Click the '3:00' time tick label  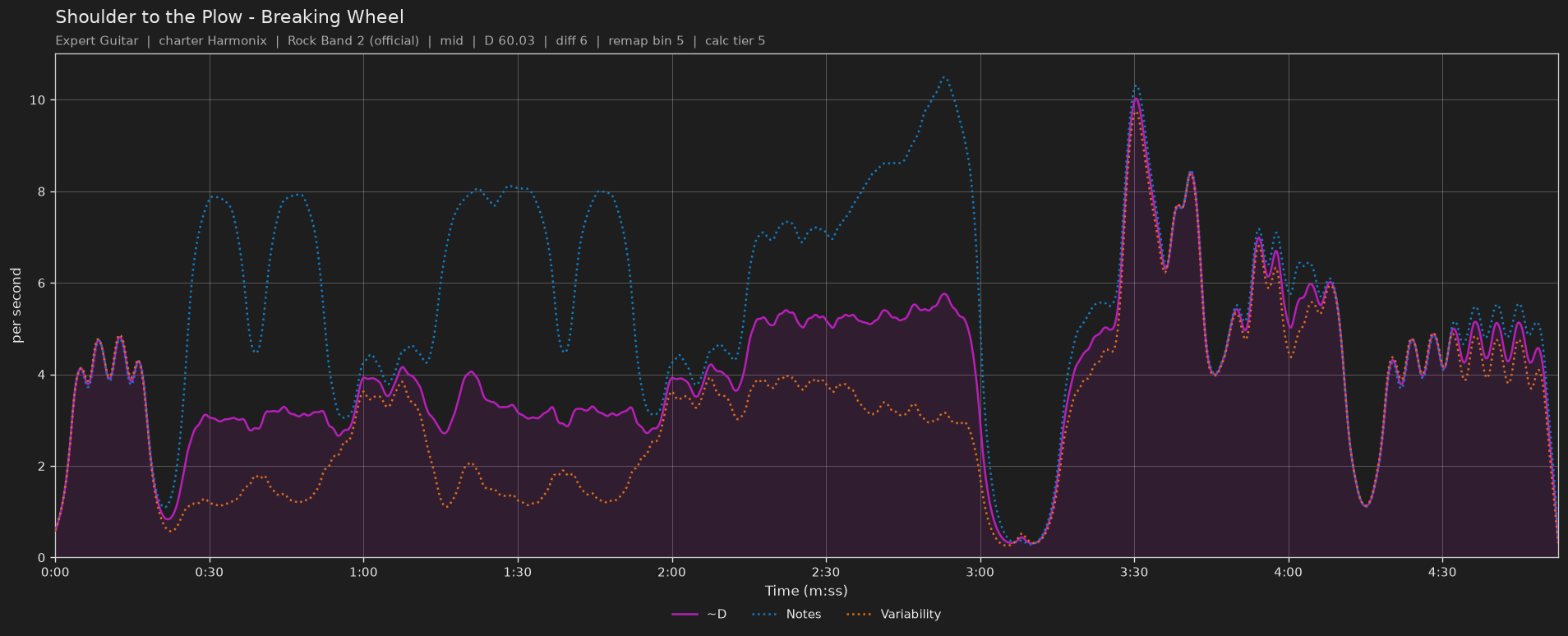pos(980,573)
